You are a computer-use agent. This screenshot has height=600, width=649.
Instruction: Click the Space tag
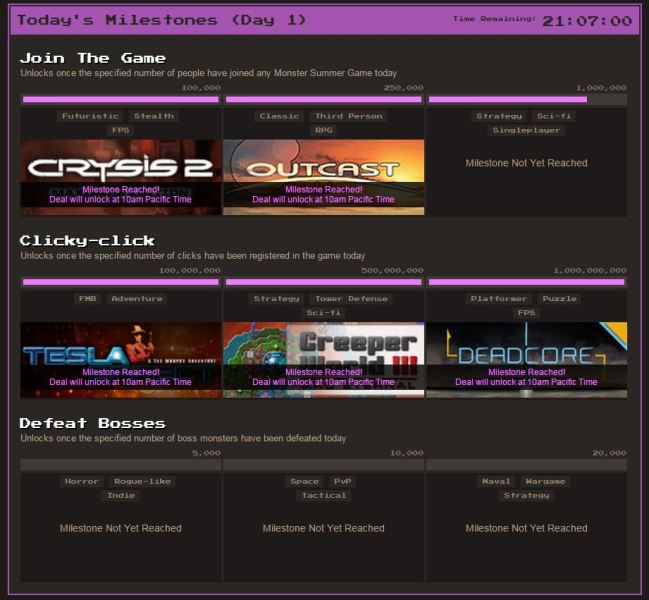pos(305,482)
